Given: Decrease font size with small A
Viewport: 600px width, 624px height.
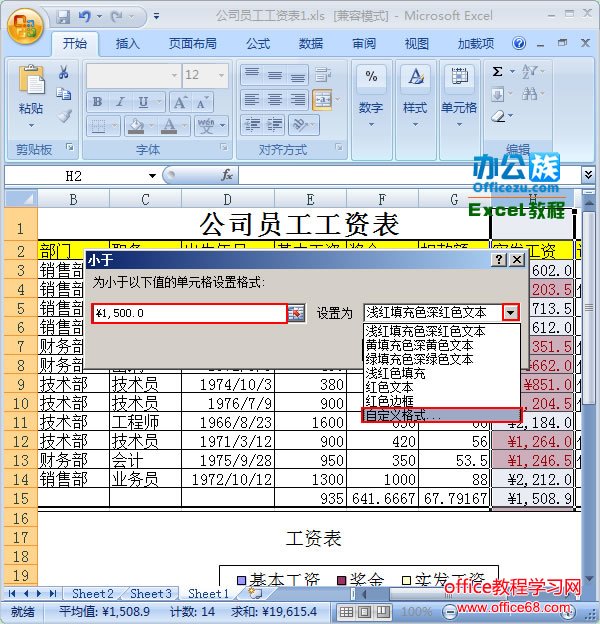Looking at the screenshot, I should (202, 102).
